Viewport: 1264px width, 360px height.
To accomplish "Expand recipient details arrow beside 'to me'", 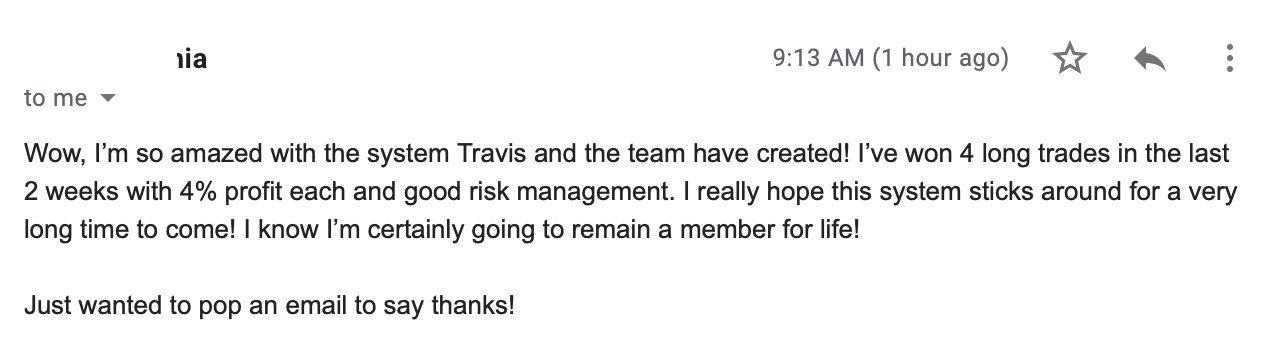I will coord(108,99).
